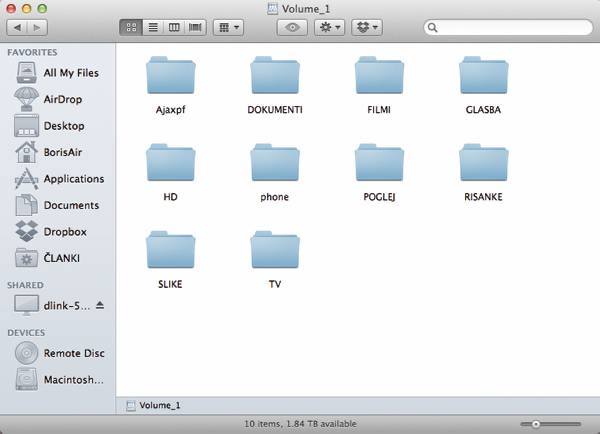This screenshot has width=600, height=434.
Task: Open Documents from the sidebar
Action: pos(57,205)
